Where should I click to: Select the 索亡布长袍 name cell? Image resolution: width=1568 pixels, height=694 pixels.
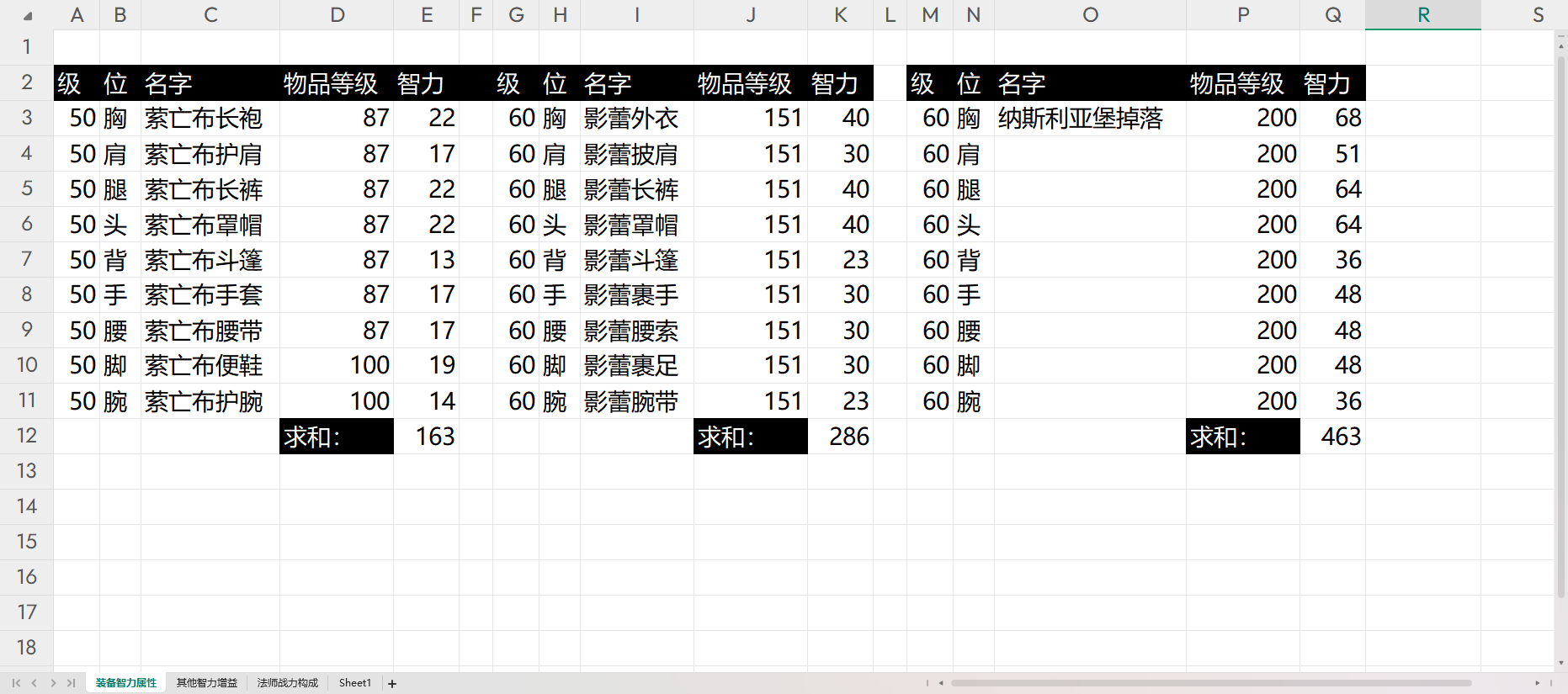(x=210, y=119)
